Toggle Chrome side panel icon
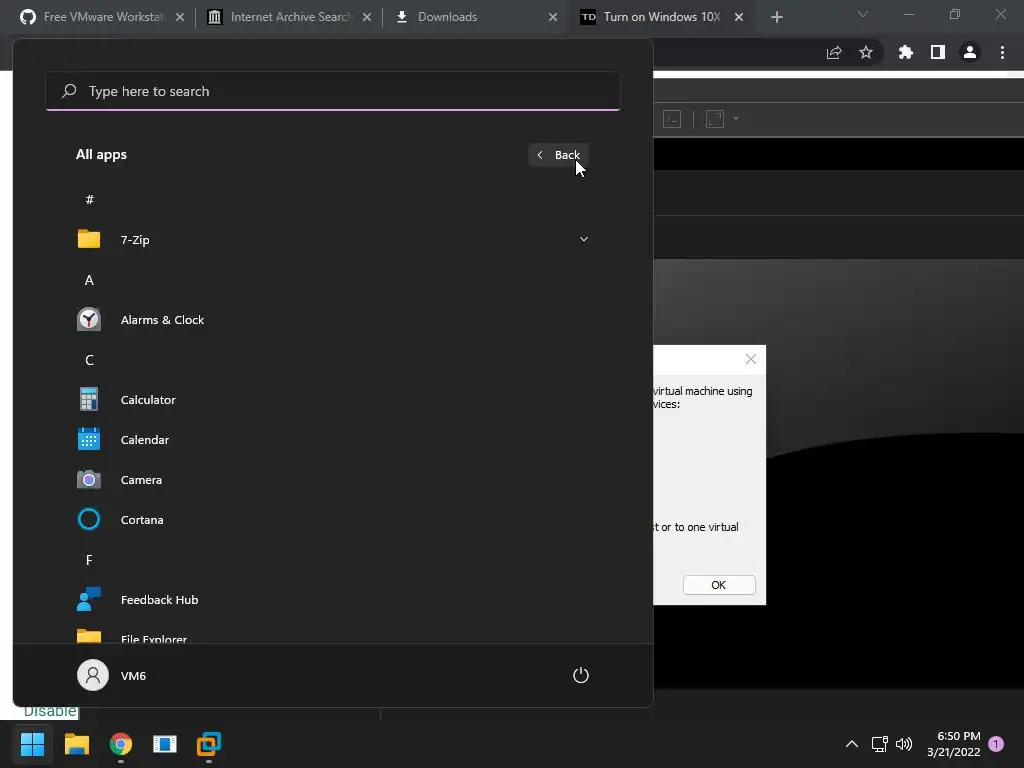 coord(938,52)
